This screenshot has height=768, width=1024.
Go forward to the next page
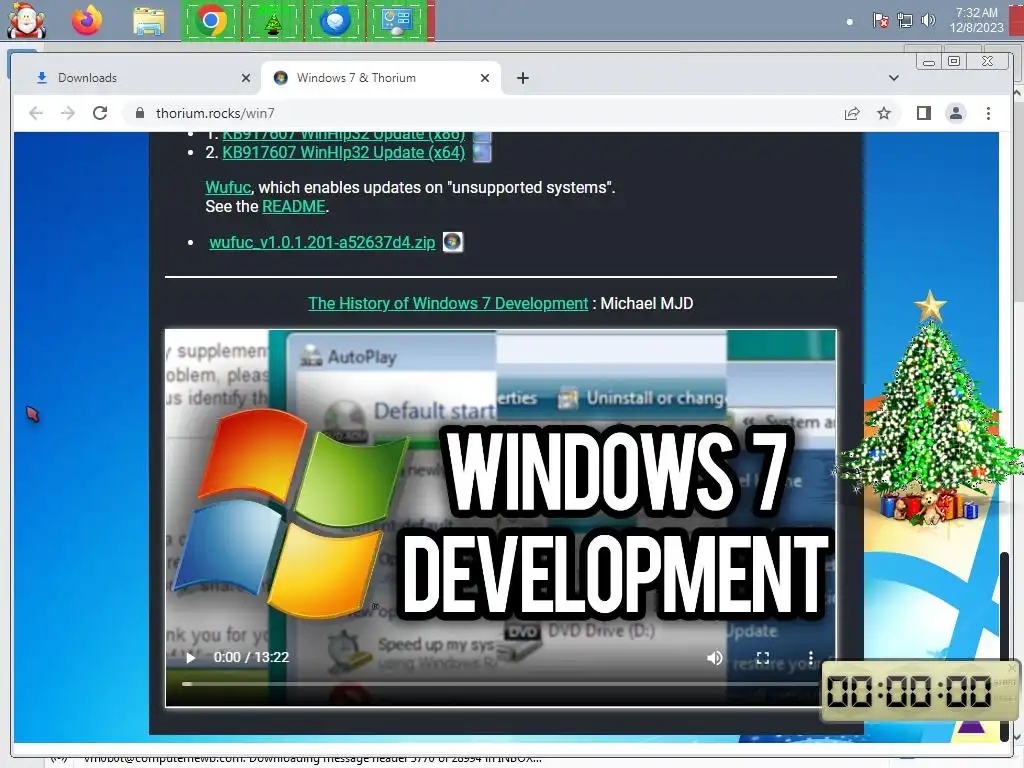click(68, 113)
